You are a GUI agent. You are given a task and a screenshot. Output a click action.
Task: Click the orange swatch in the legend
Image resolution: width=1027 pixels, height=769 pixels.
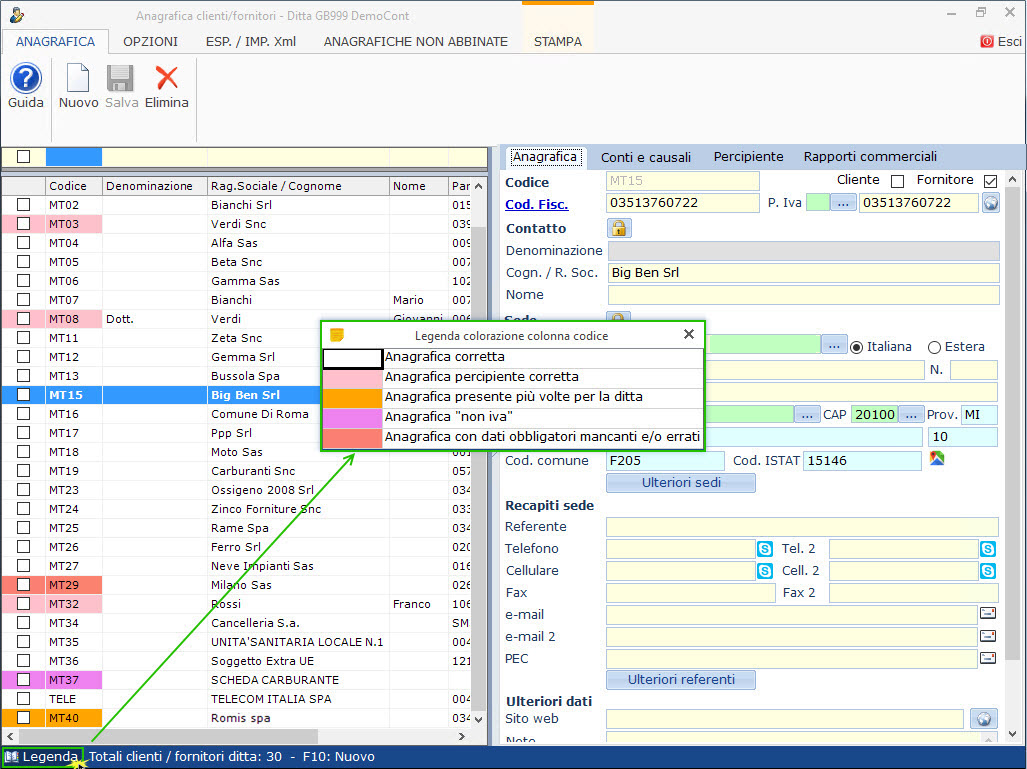(x=352, y=397)
